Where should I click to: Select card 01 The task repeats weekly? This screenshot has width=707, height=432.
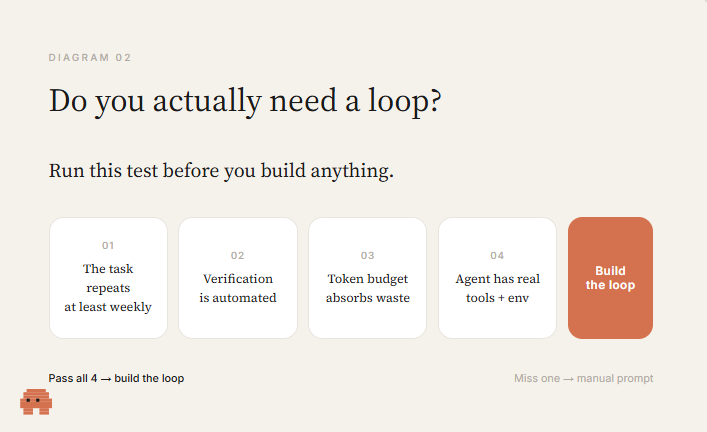click(108, 278)
